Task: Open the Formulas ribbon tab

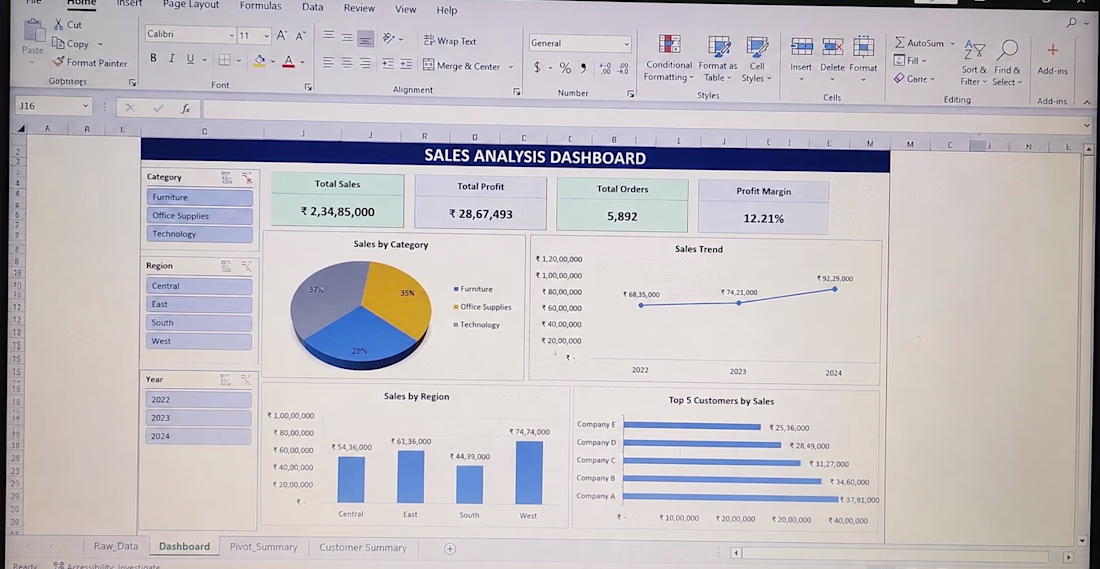Action: pos(260,6)
